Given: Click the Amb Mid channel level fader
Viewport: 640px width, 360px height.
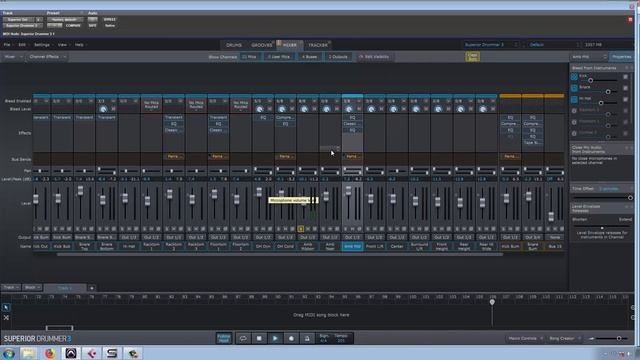Looking at the screenshot, I should coord(348,191).
